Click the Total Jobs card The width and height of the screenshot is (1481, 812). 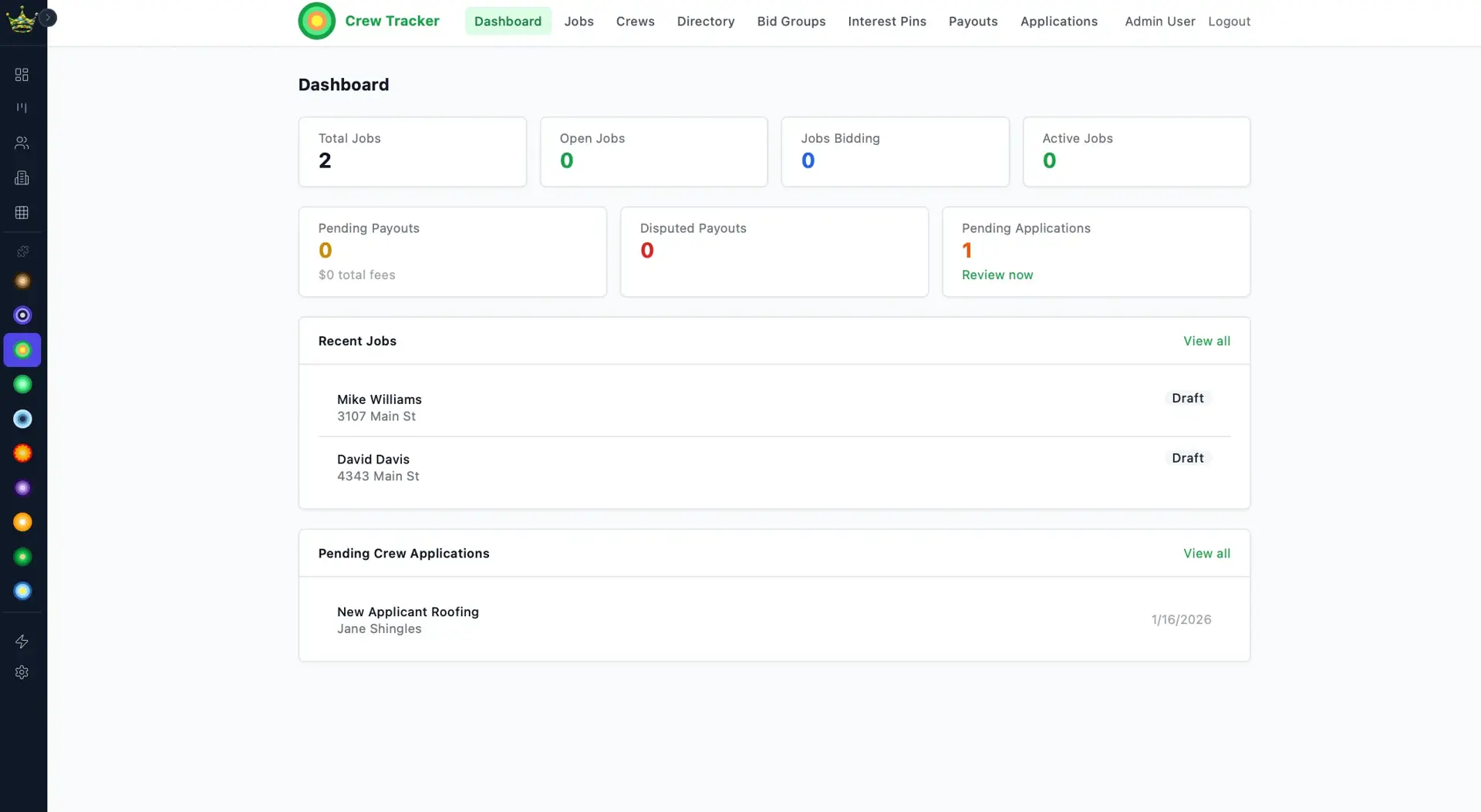point(412,152)
